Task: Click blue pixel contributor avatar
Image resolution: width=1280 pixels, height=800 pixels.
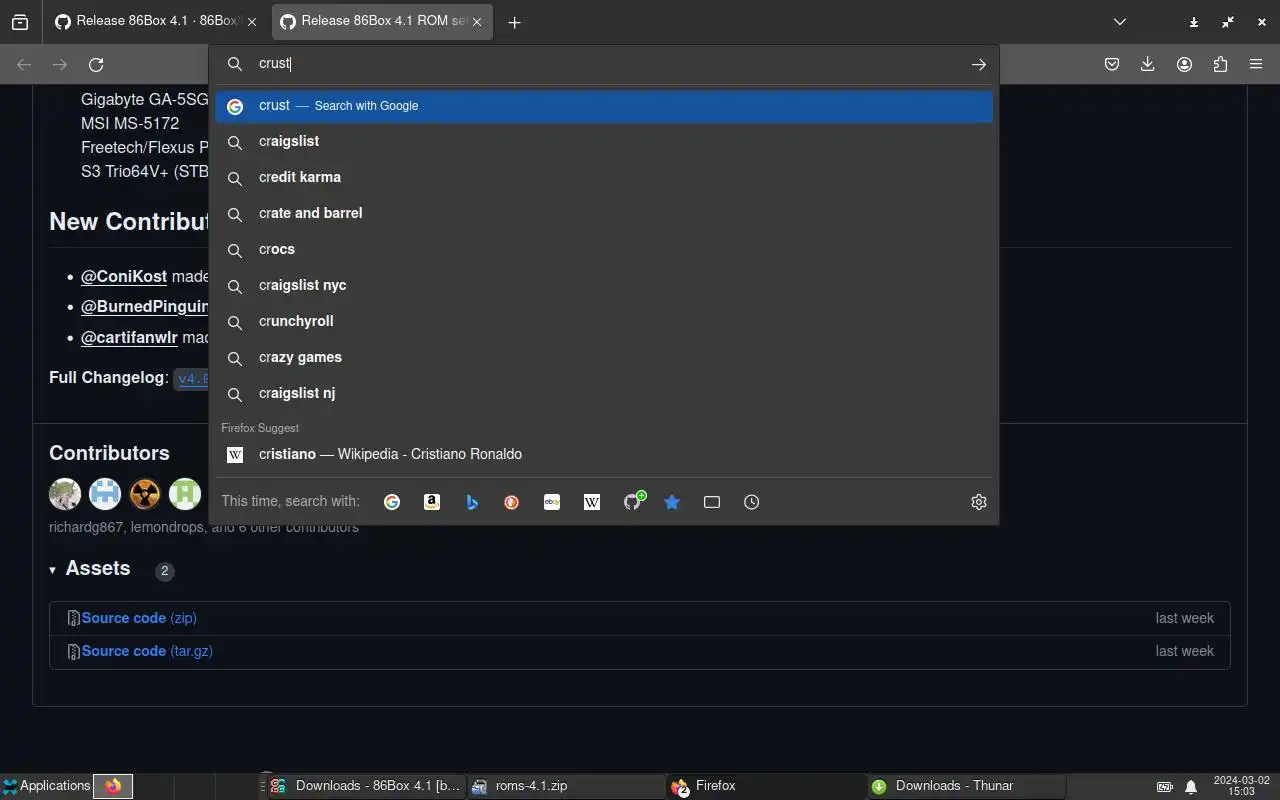Action: (x=105, y=494)
